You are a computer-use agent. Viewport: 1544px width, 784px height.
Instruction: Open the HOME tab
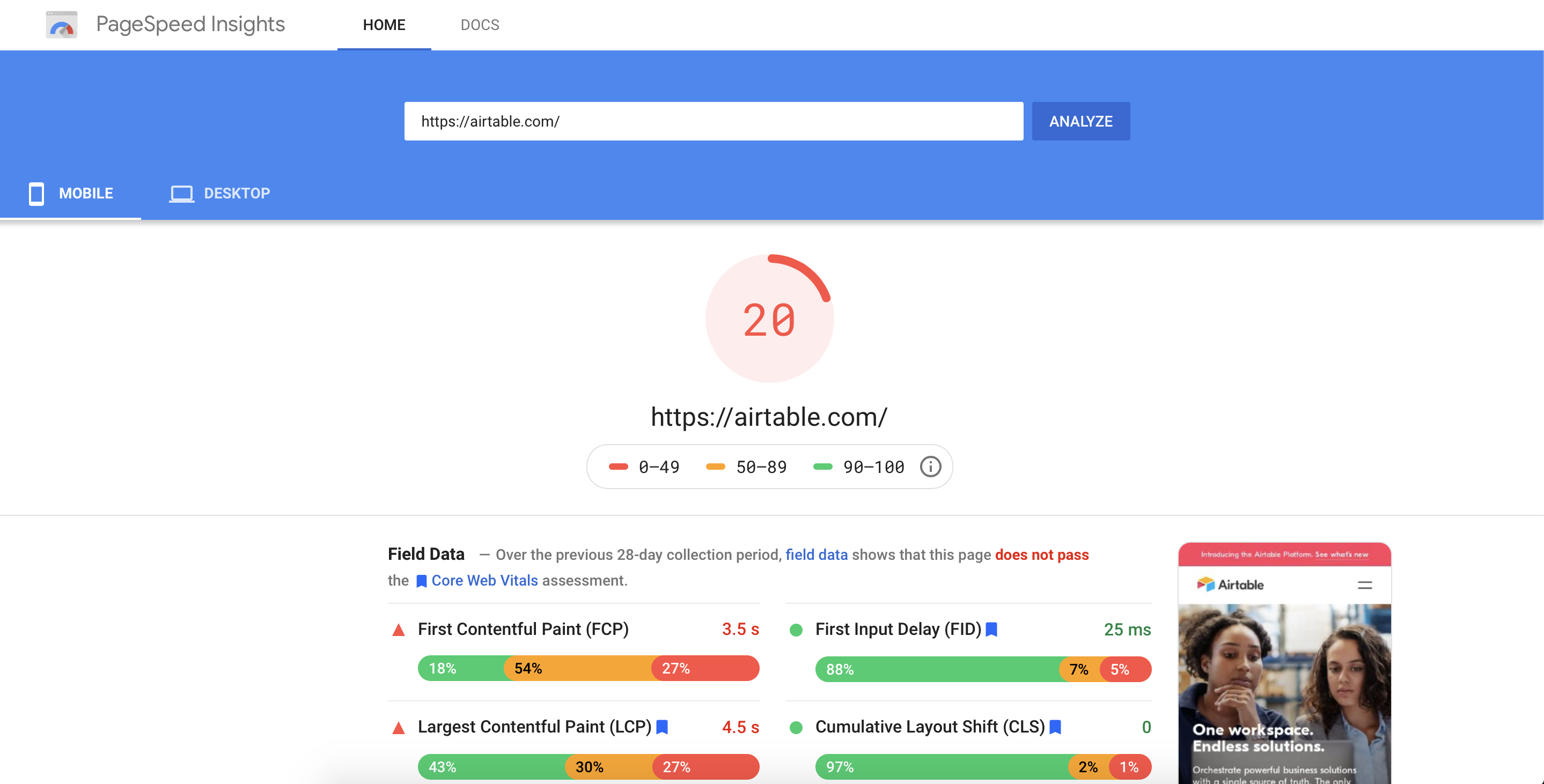coord(384,25)
